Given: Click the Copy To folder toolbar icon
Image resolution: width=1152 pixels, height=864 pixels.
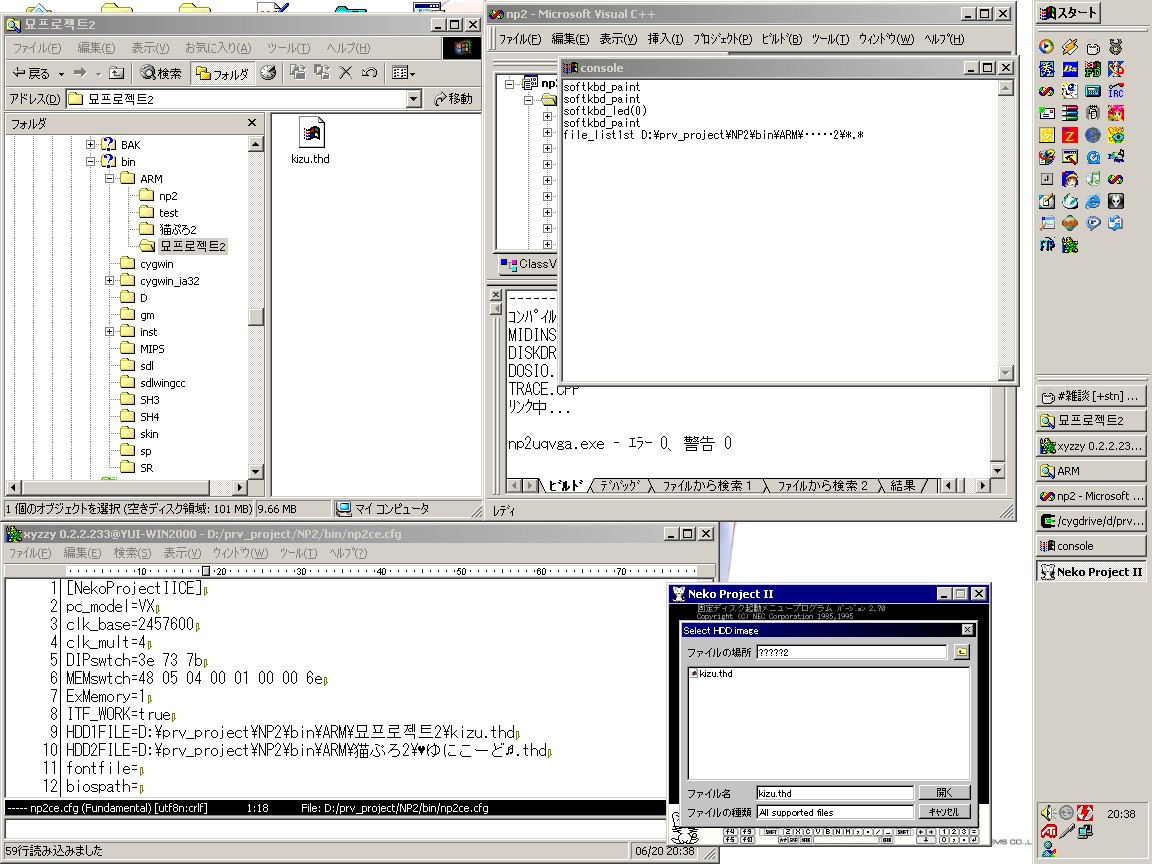Looking at the screenshot, I should tap(322, 72).
